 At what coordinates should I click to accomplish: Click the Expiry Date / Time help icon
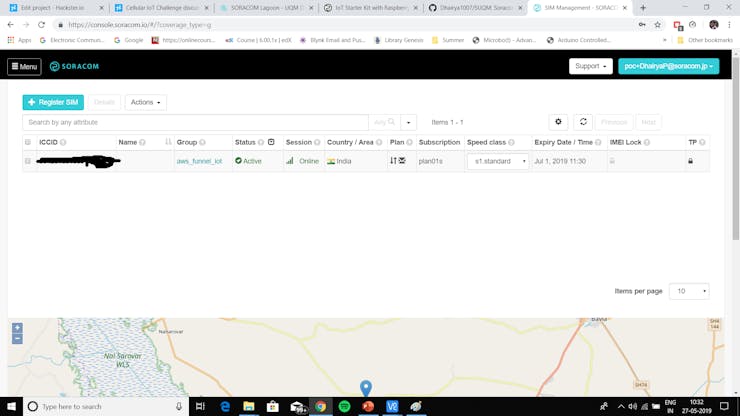click(x=598, y=142)
